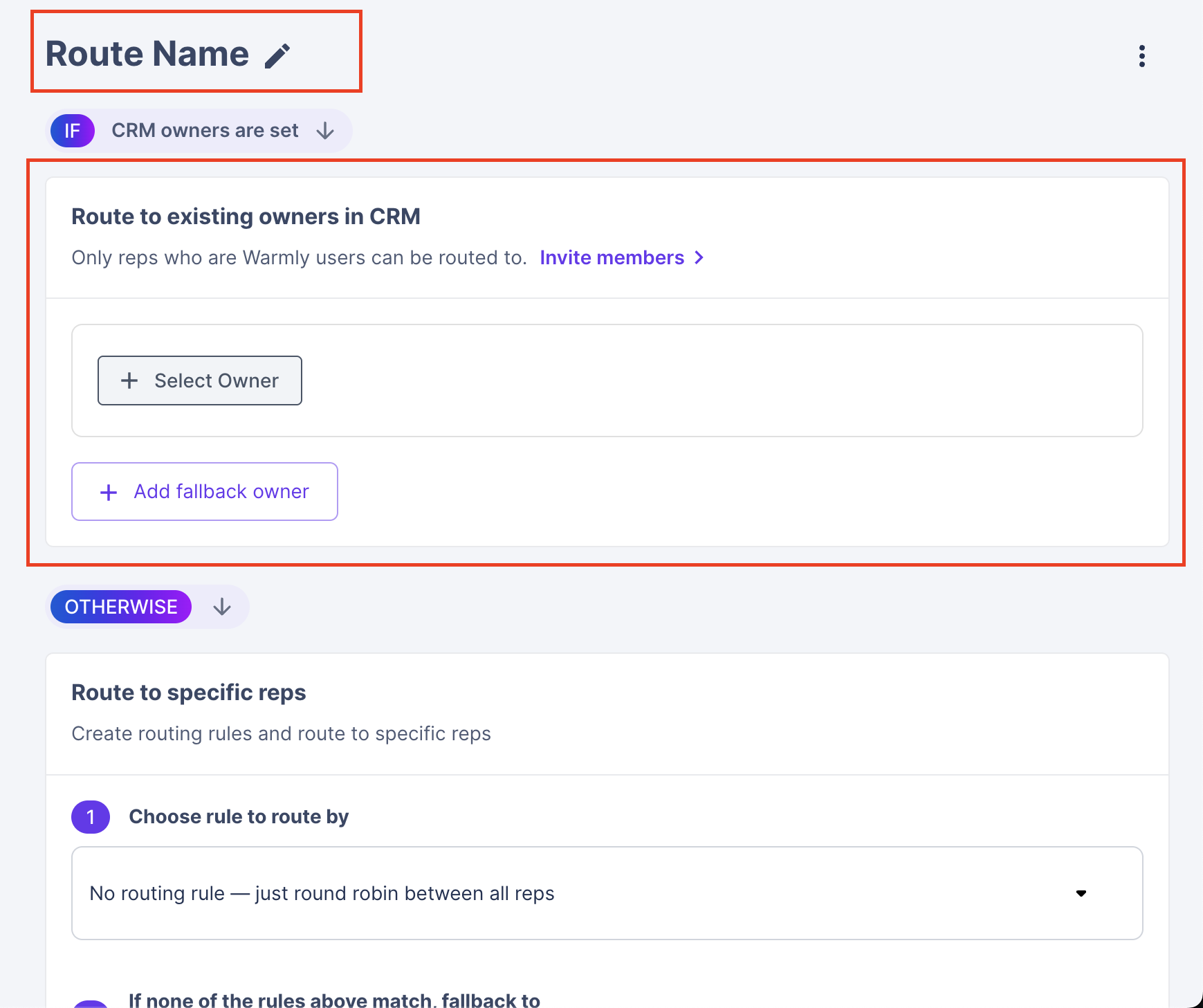The image size is (1203, 1008).
Task: Click the down arrow next to CRM owners are set
Action: 325,131
